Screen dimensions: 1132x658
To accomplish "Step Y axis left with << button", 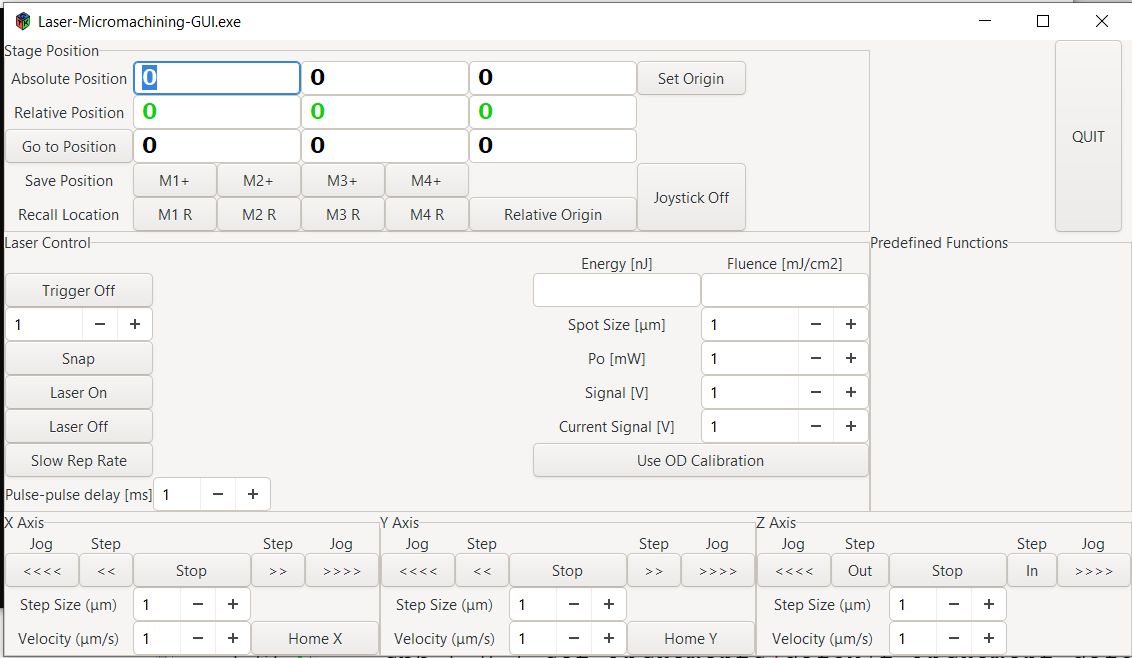I will click(x=481, y=571).
